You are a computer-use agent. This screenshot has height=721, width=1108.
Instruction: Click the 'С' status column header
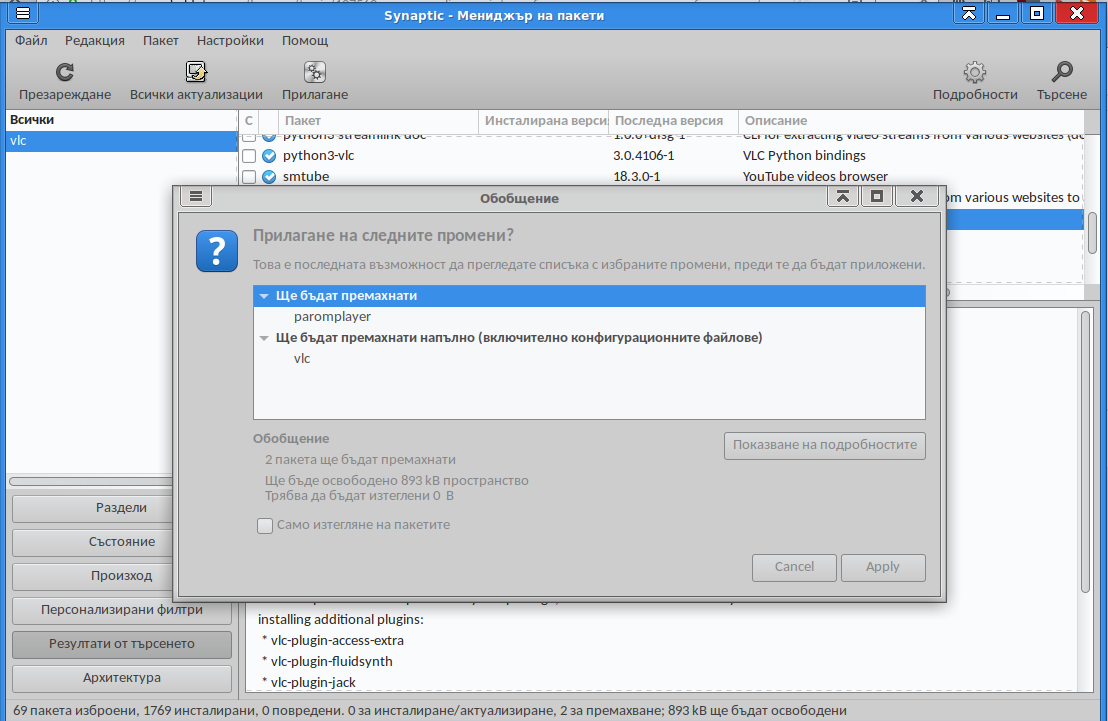pos(249,121)
